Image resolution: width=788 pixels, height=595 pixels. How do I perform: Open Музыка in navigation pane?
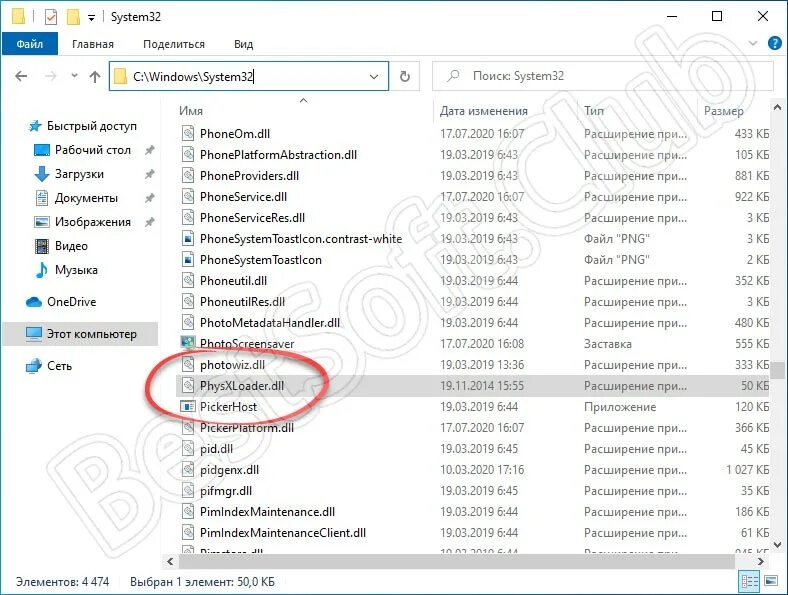tap(66, 270)
